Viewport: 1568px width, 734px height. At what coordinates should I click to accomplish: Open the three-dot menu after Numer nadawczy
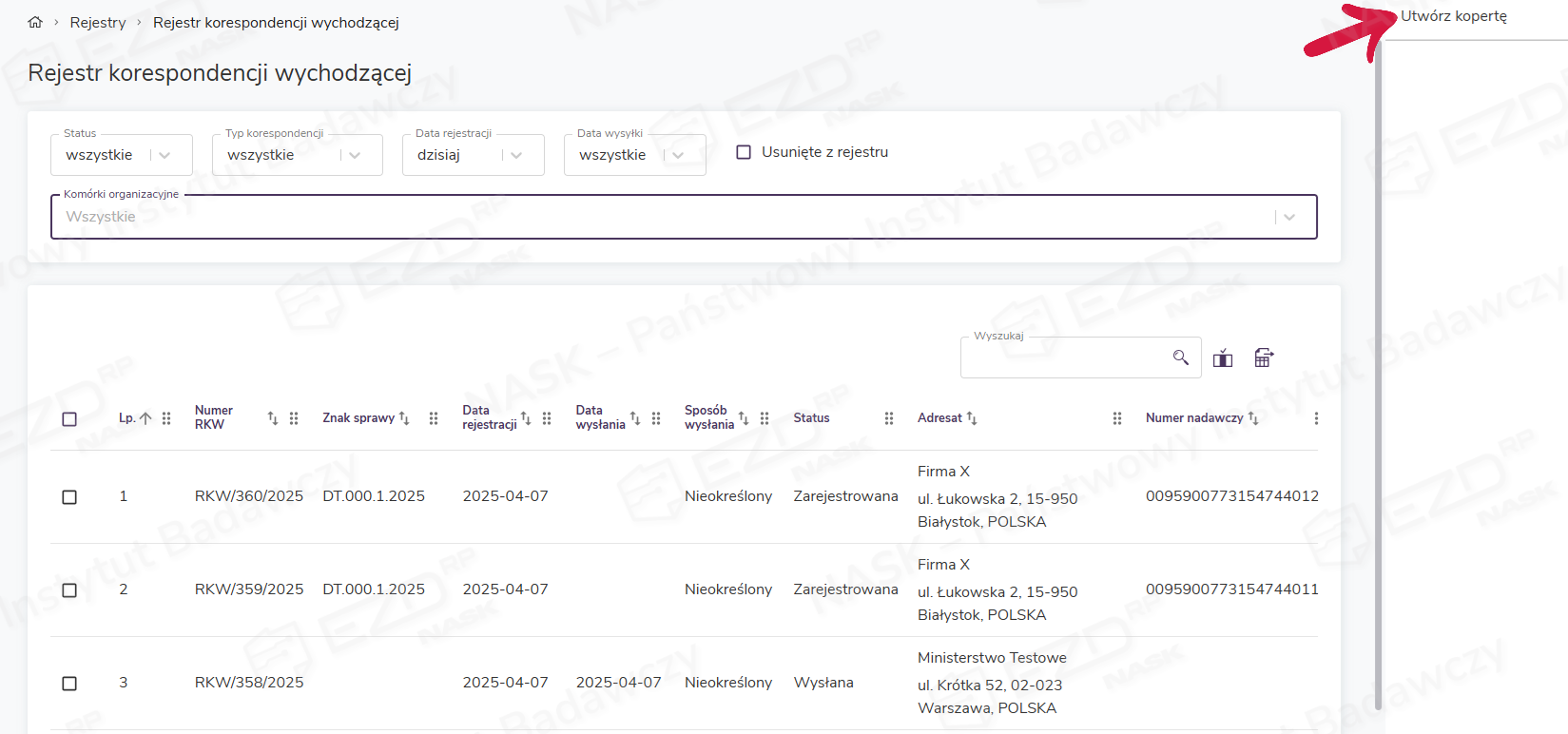tap(1316, 418)
